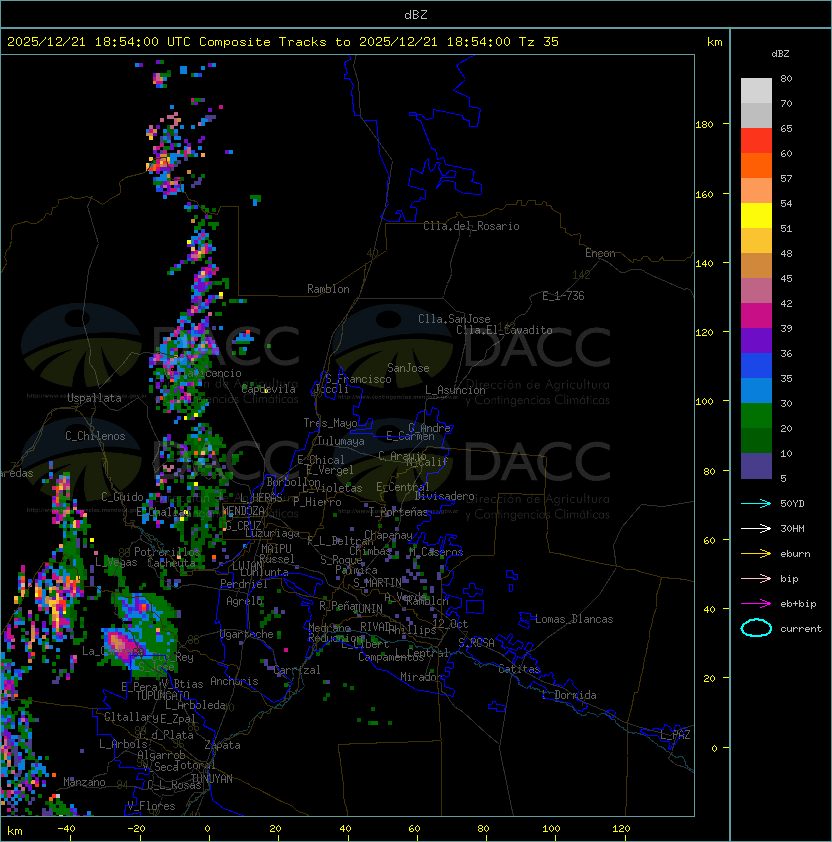Click the C_Chilenos label
Viewport: 832px width, 842px height.
click(x=95, y=436)
